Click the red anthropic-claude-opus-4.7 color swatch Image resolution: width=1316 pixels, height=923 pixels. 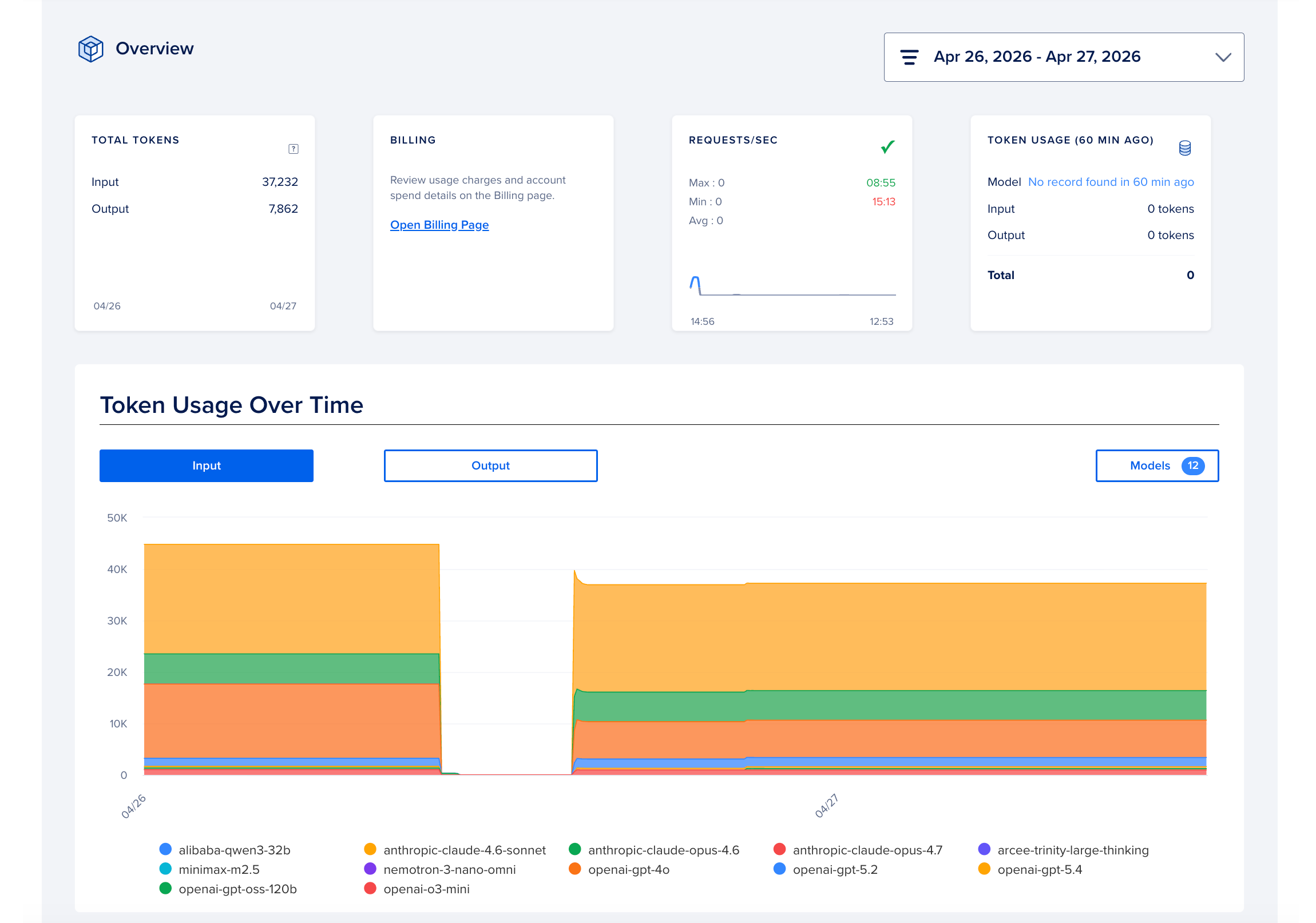779,850
